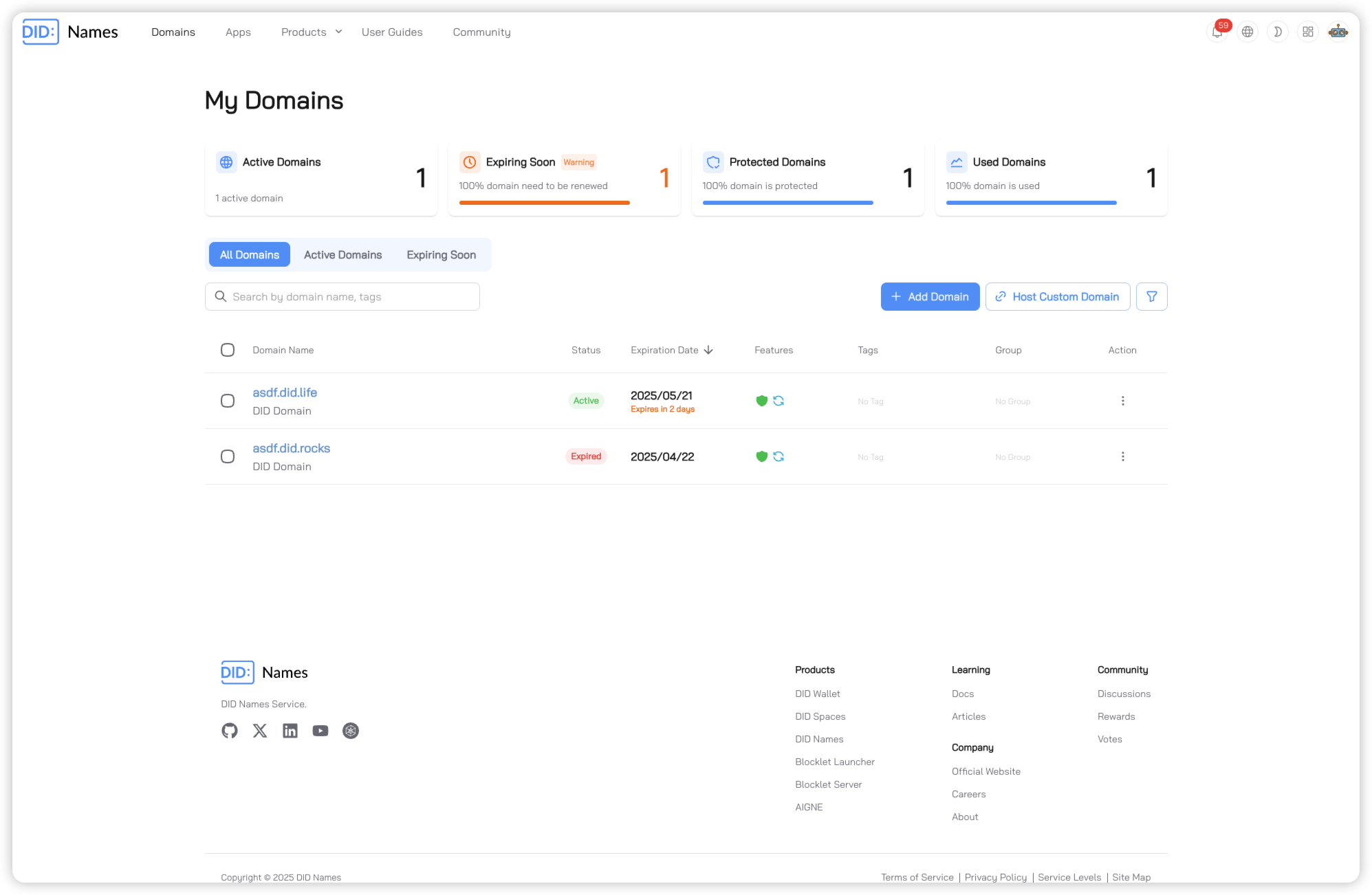Toggle dark mode moon icon
Viewport: 1372px width, 895px height.
[1277, 32]
